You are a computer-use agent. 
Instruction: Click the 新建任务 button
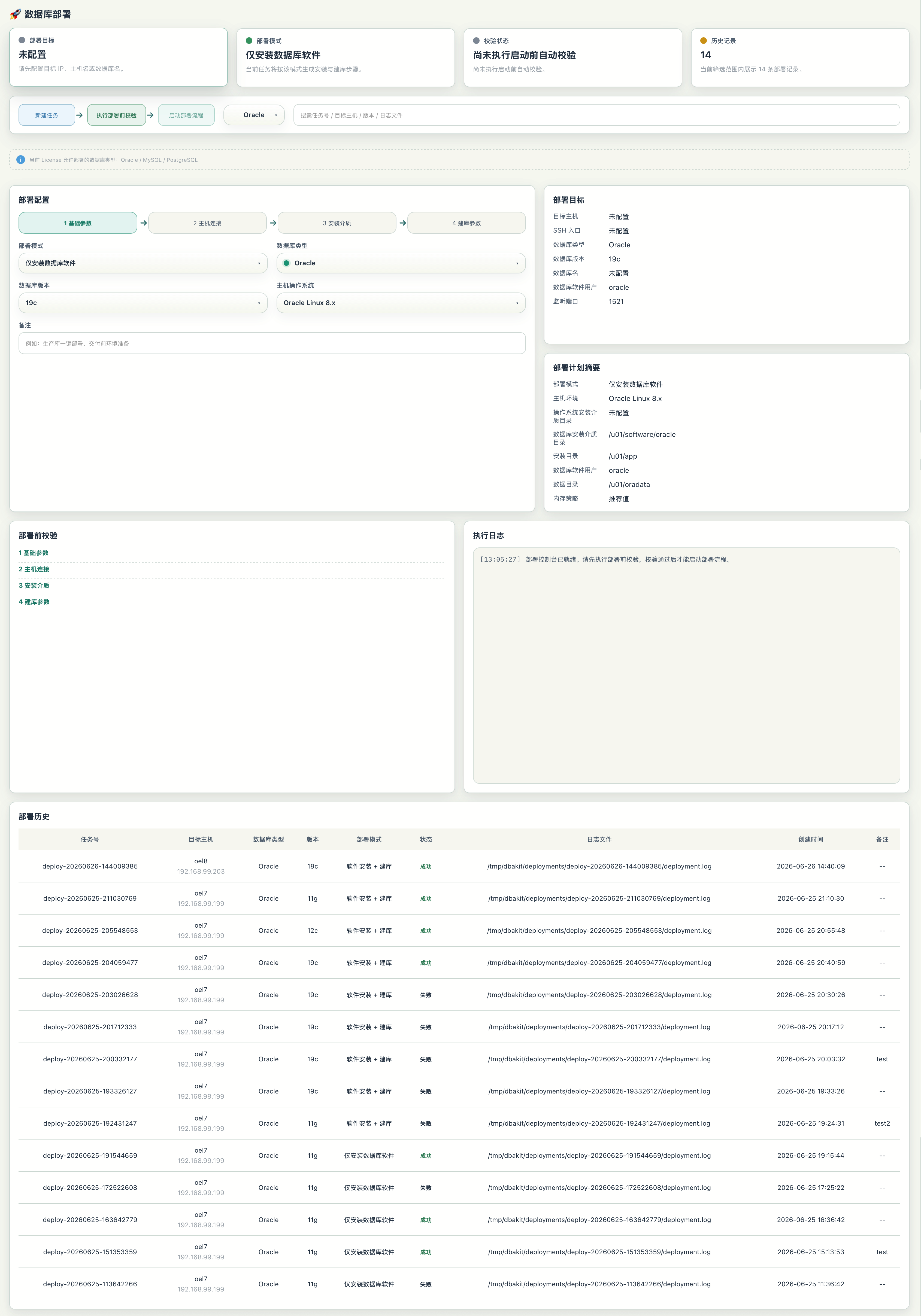(x=46, y=115)
